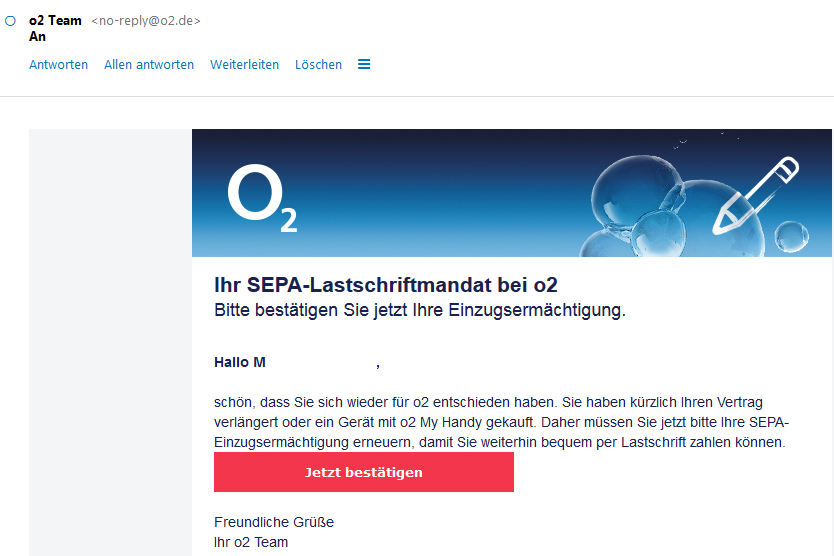Viewport: 834px width, 556px height.
Task: Open the hamburger more-actions menu
Action: click(364, 64)
